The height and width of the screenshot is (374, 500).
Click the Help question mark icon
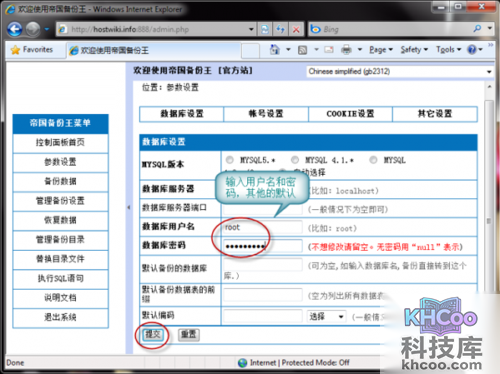click(472, 50)
